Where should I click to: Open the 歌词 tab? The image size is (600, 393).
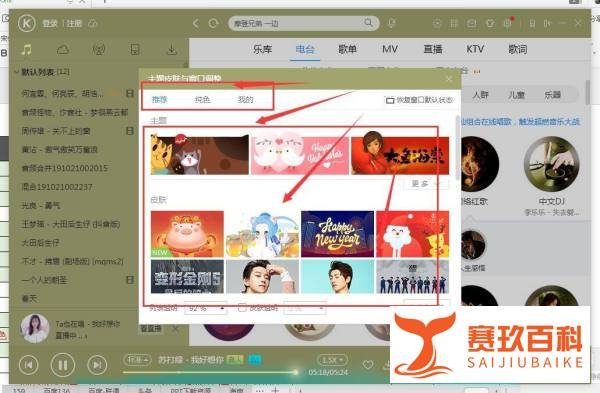(517, 49)
